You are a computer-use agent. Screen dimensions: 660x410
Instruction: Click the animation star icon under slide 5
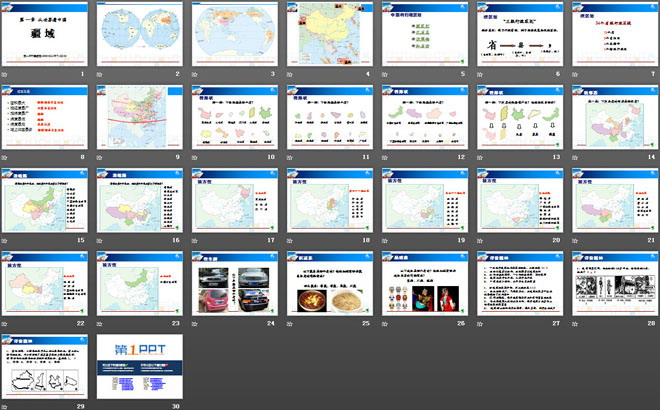click(385, 75)
